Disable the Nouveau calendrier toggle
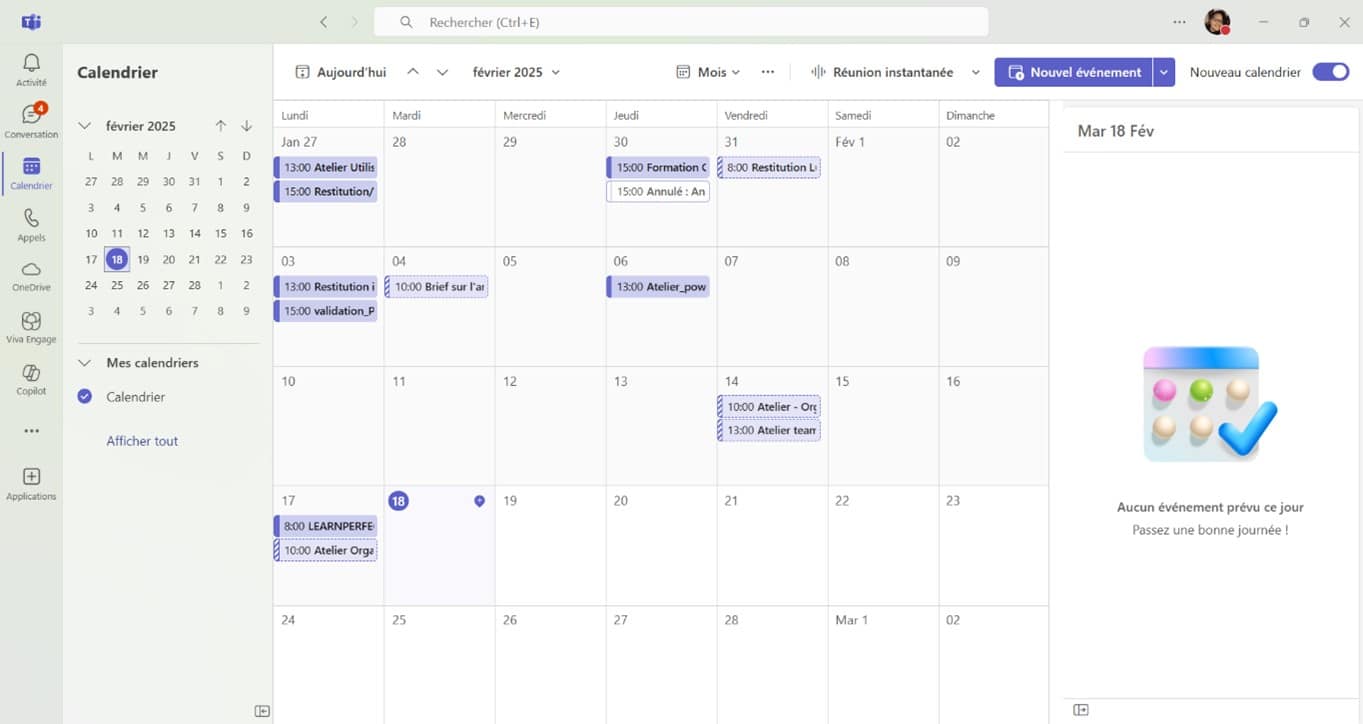This screenshot has height=724, width=1363. click(x=1330, y=72)
